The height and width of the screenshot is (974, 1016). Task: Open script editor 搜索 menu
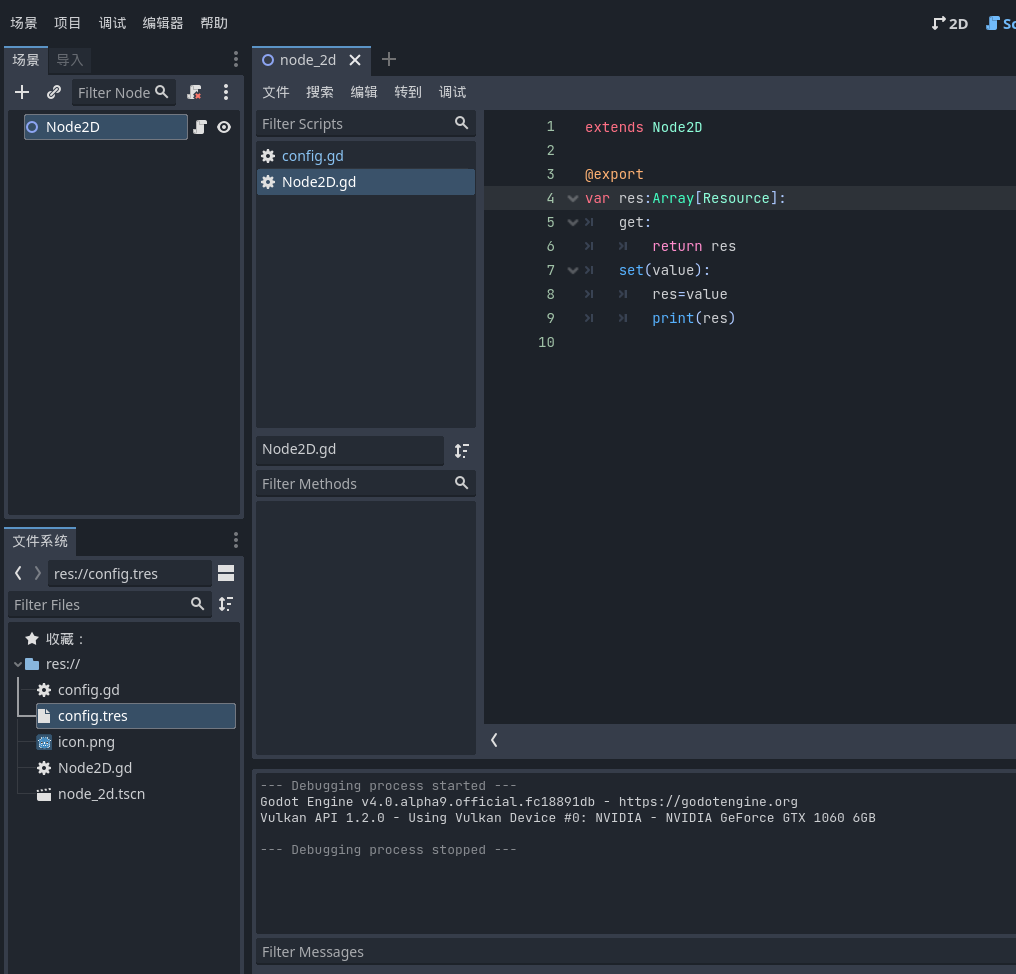320,92
